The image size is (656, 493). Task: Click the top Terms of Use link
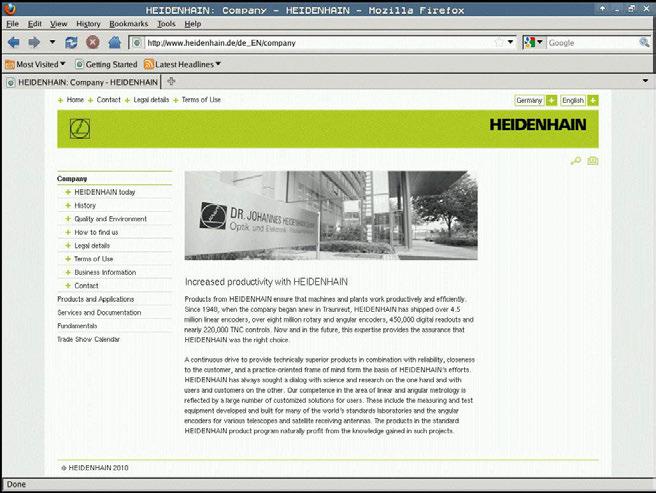tap(201, 100)
